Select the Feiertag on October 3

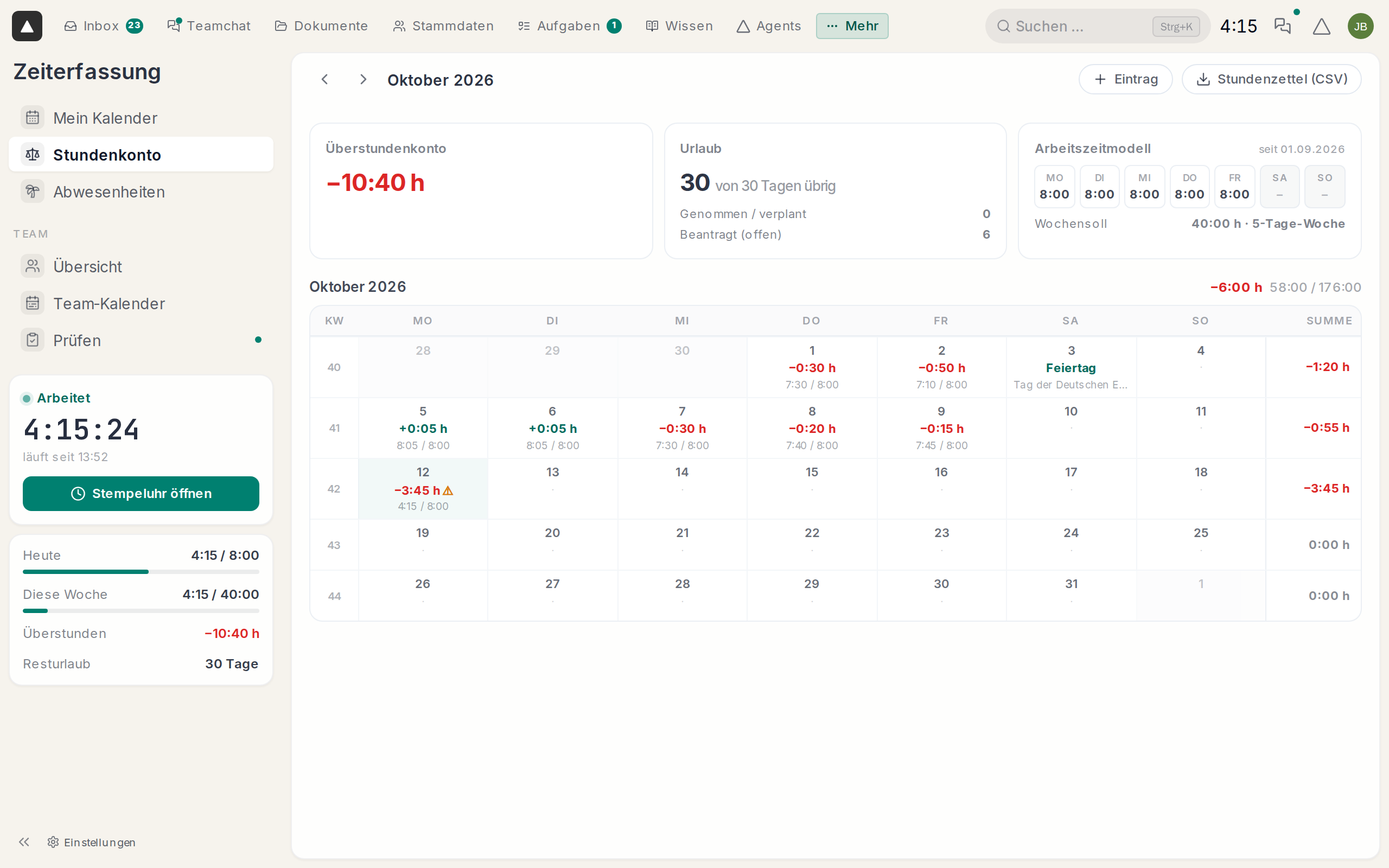tap(1071, 367)
